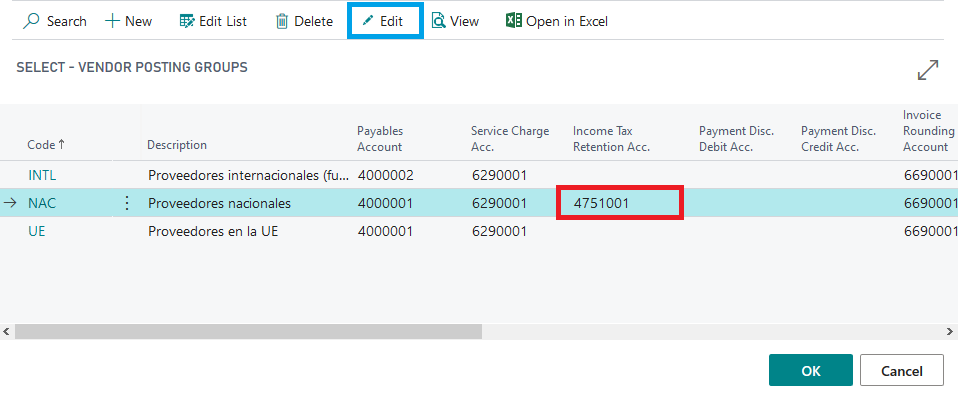Click Service Charge 6290001 in NAC row
This screenshot has height=399, width=958.
499,203
